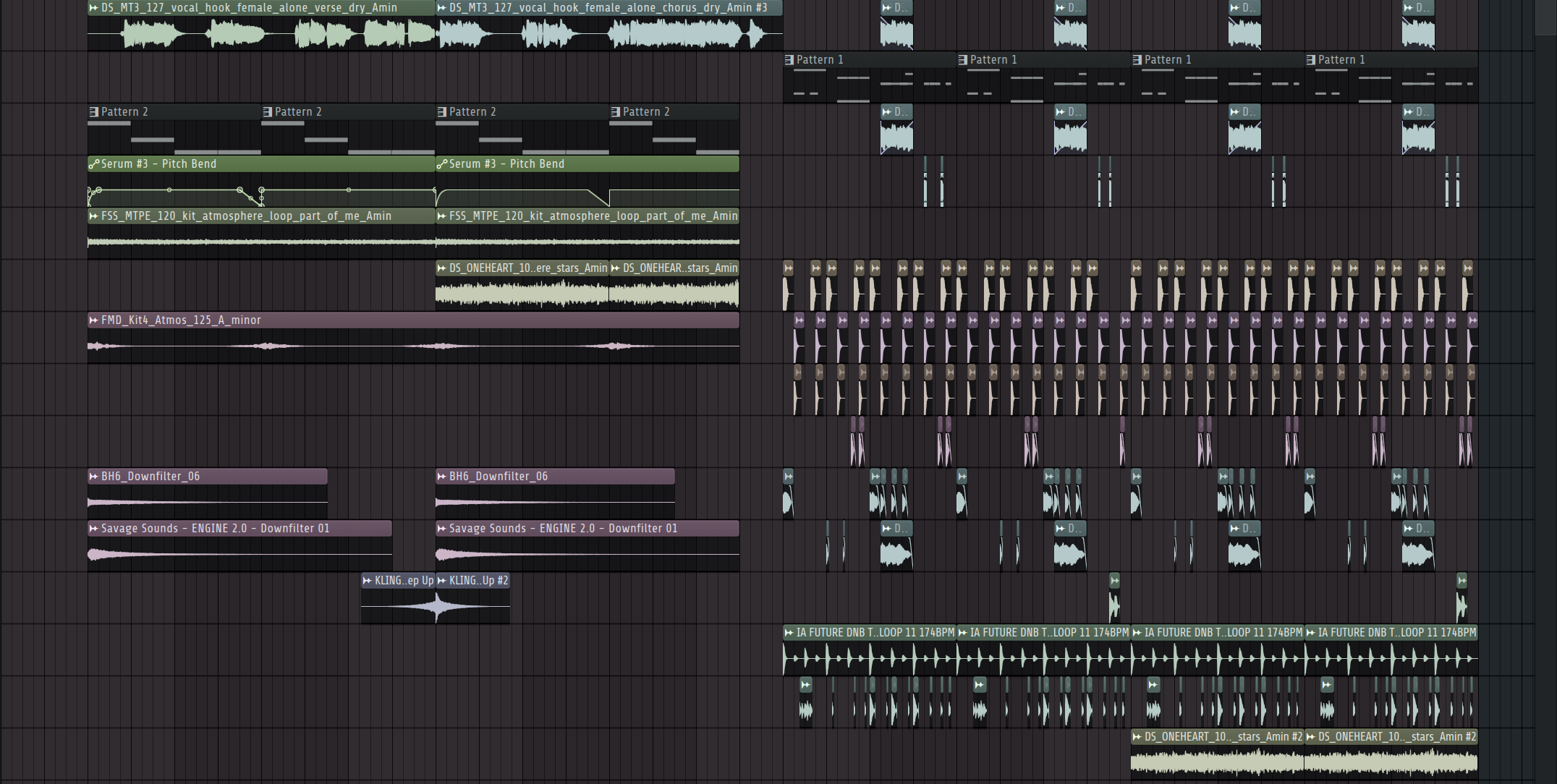Click the waveform of the FMD_Kit4_Atmos_125_A_minor clip
Viewport: 1557px width, 784px height.
[x=413, y=346]
